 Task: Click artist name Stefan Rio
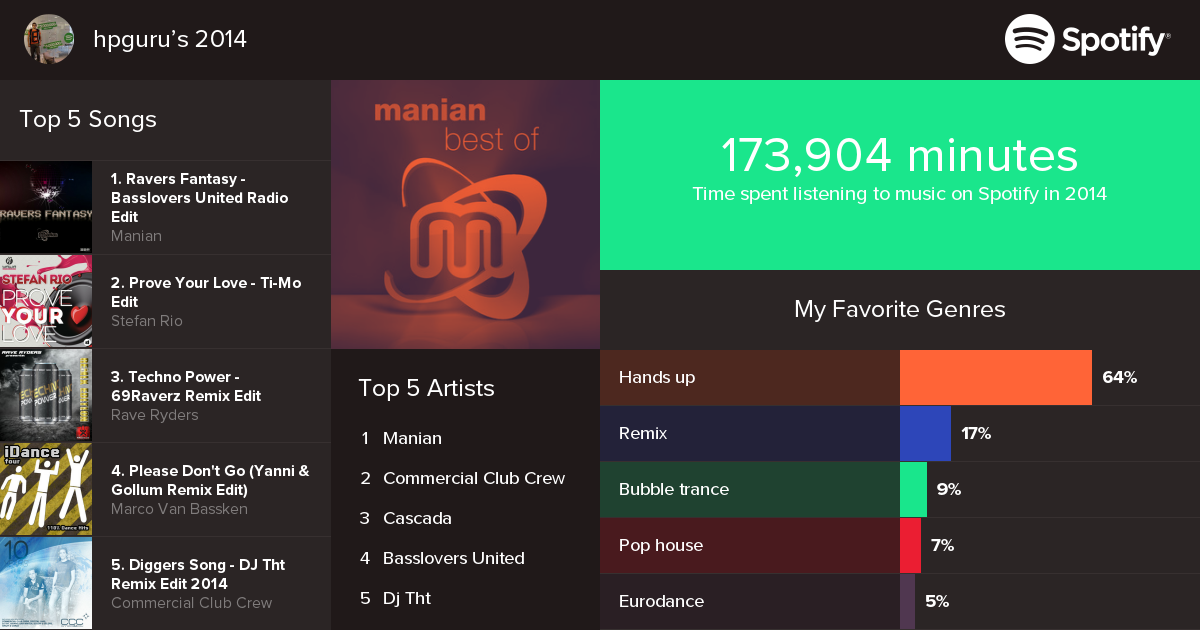tap(147, 321)
